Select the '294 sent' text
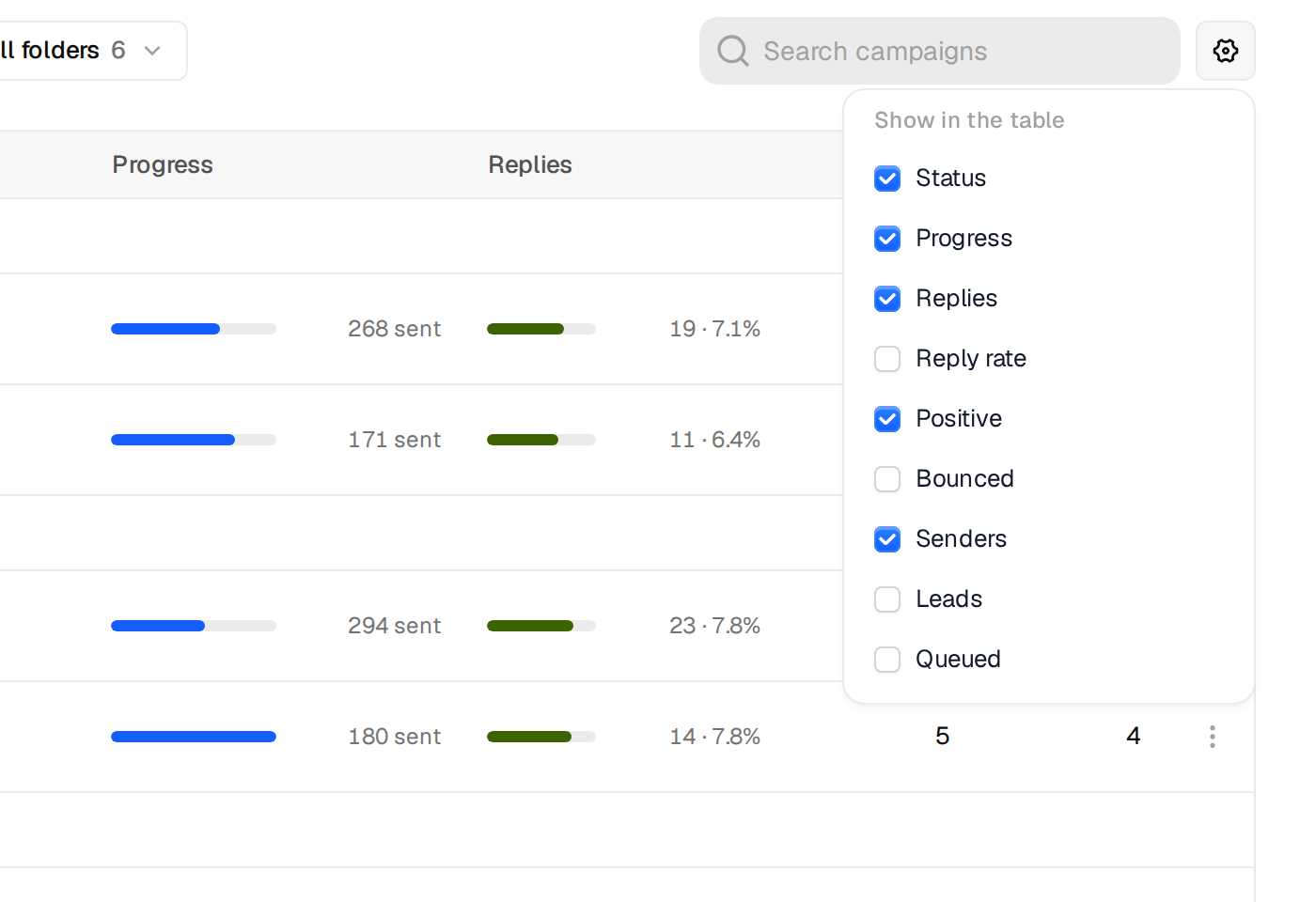Screen dimensions: 1316x902 coord(394,626)
